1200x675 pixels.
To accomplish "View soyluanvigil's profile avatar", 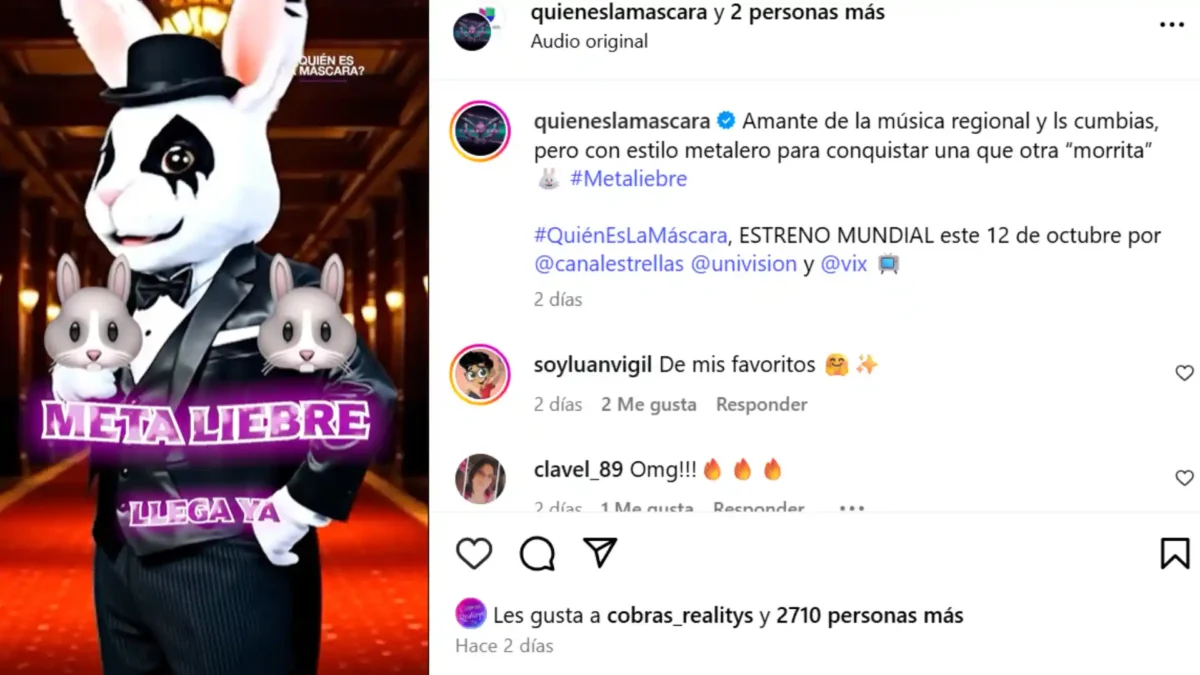I will coord(480,374).
